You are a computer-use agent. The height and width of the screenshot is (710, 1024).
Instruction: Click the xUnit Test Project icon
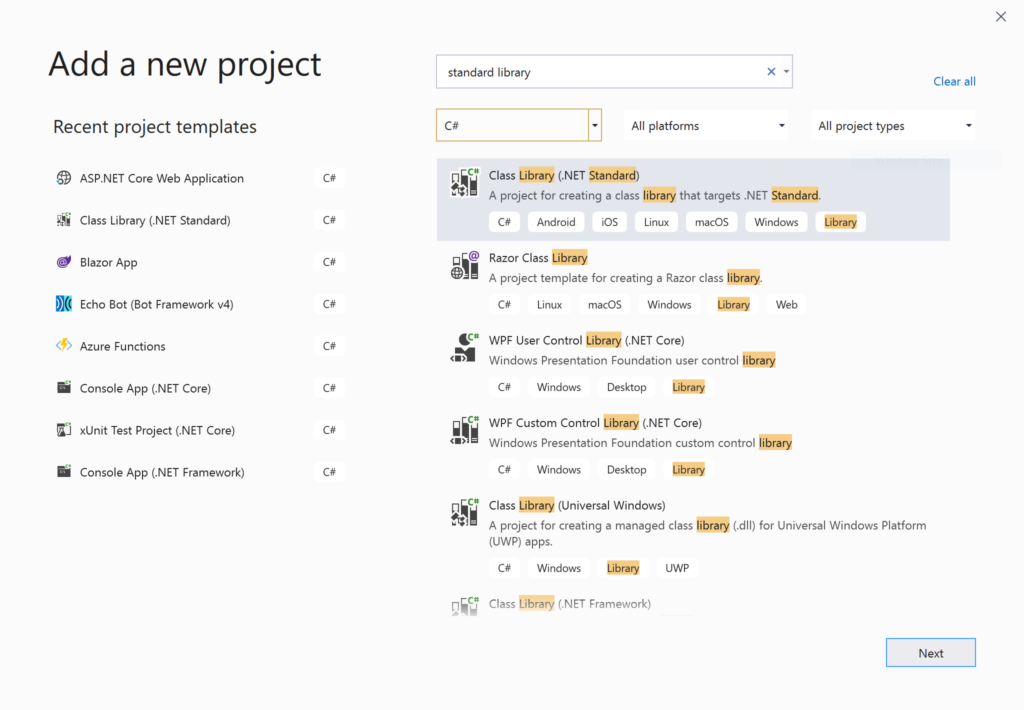click(x=63, y=430)
